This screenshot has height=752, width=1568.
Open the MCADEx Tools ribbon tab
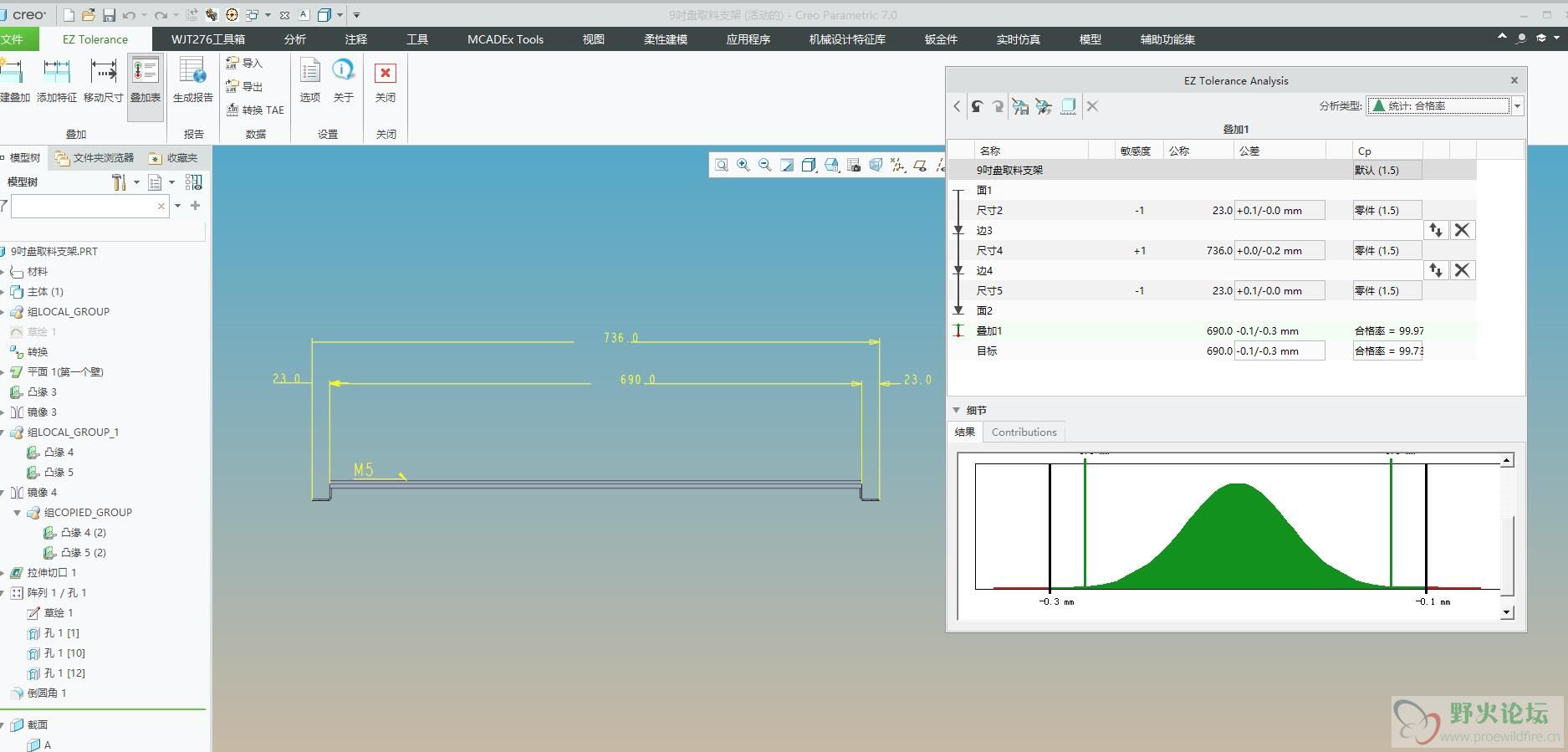point(505,39)
